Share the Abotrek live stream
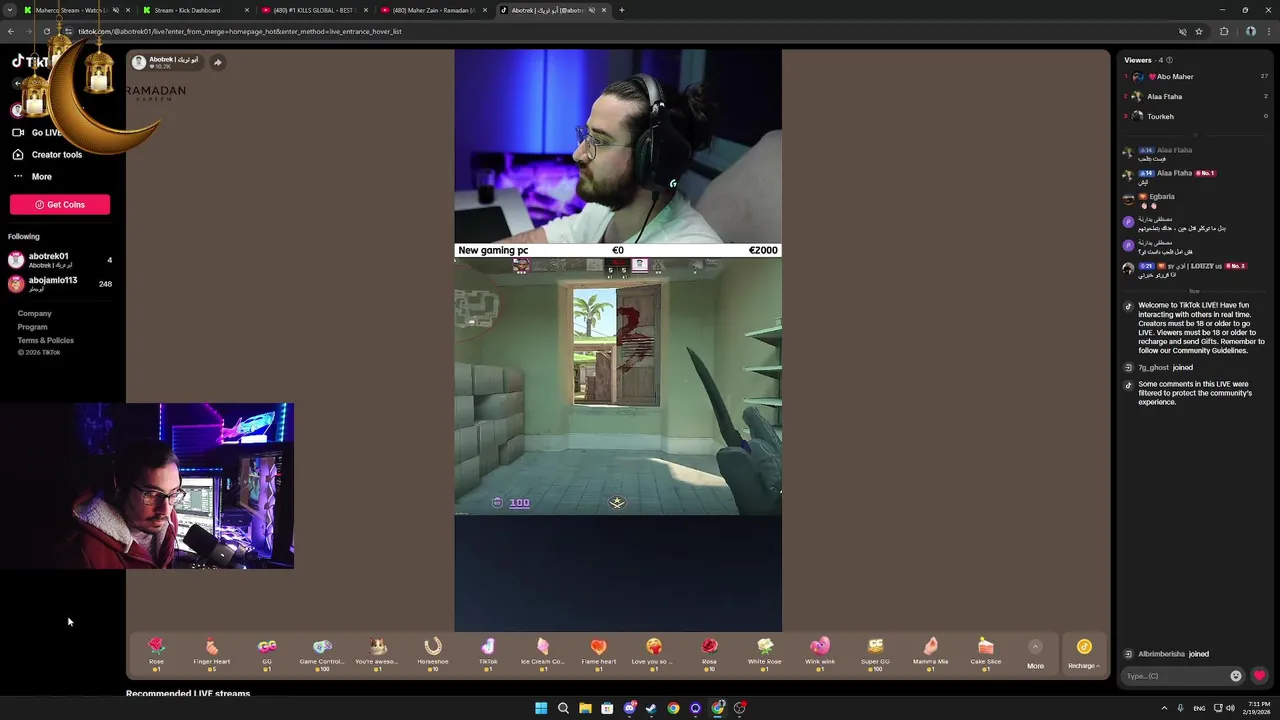The image size is (1280, 720). click(x=217, y=62)
